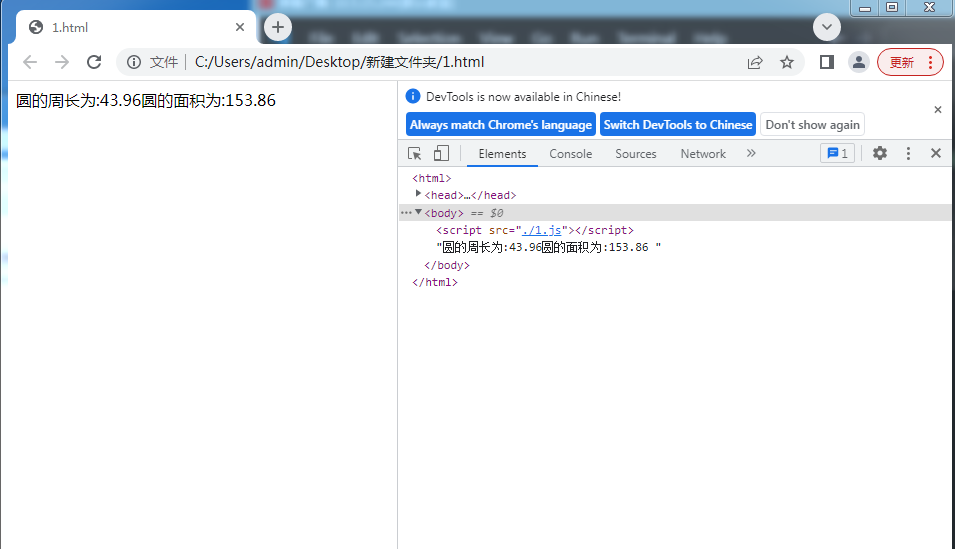The height and width of the screenshot is (549, 955).
Task: Share this page icon
Action: coord(755,62)
